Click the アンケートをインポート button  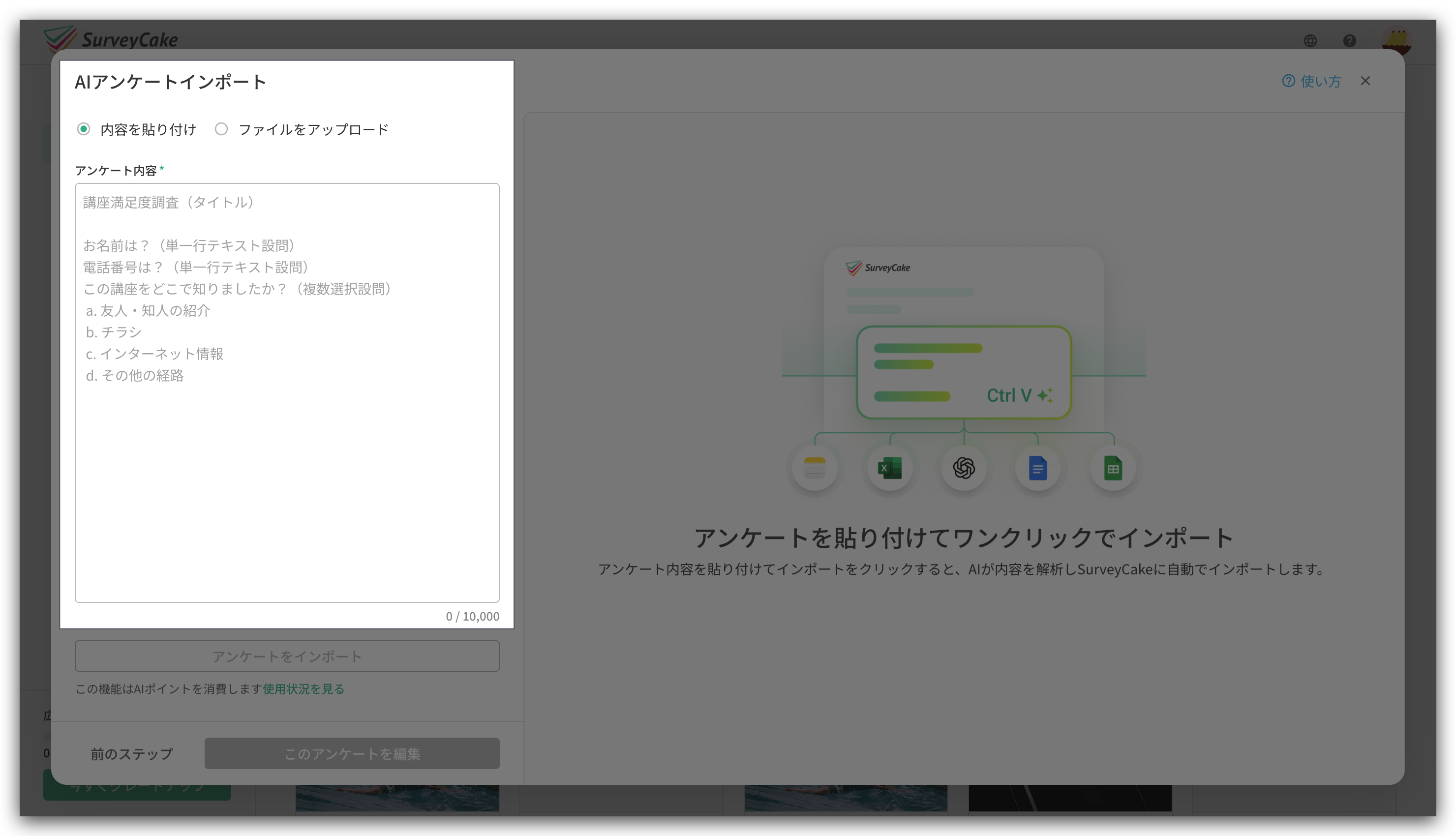(x=287, y=657)
